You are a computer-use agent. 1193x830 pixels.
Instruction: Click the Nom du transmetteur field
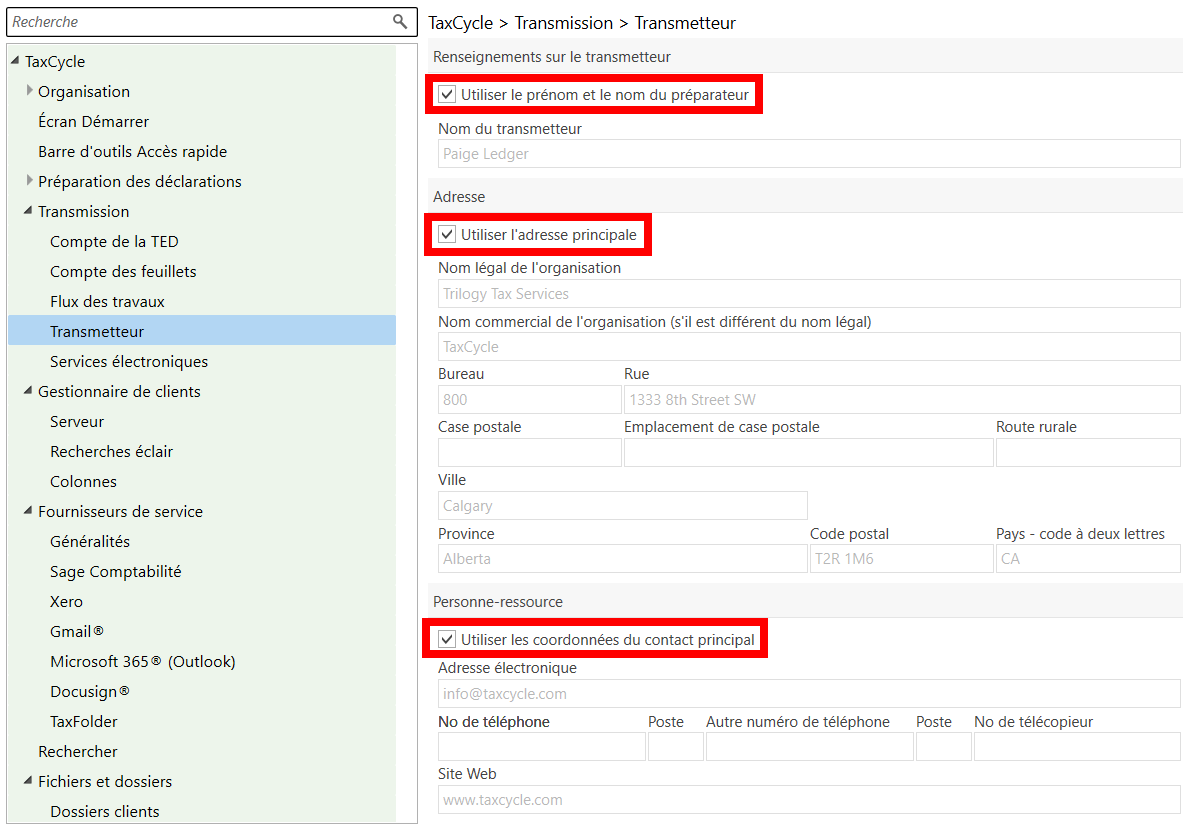pyautogui.click(x=809, y=154)
